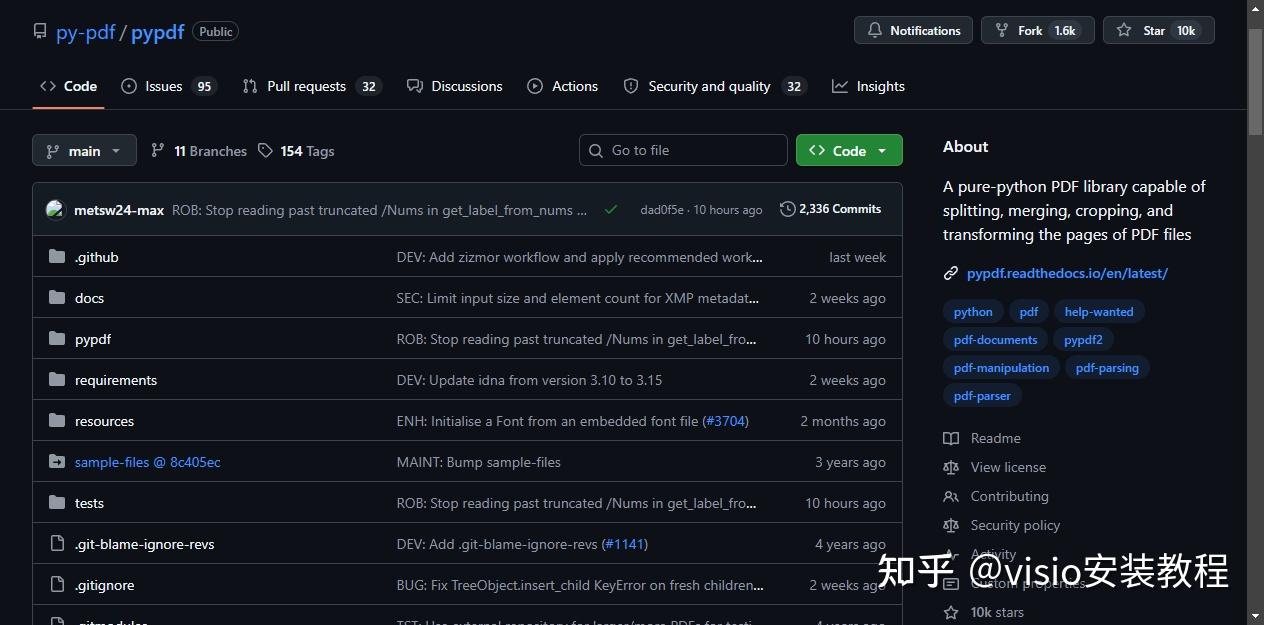Click the metsw24-max avatar image
1264x625 pixels.
(x=55, y=210)
